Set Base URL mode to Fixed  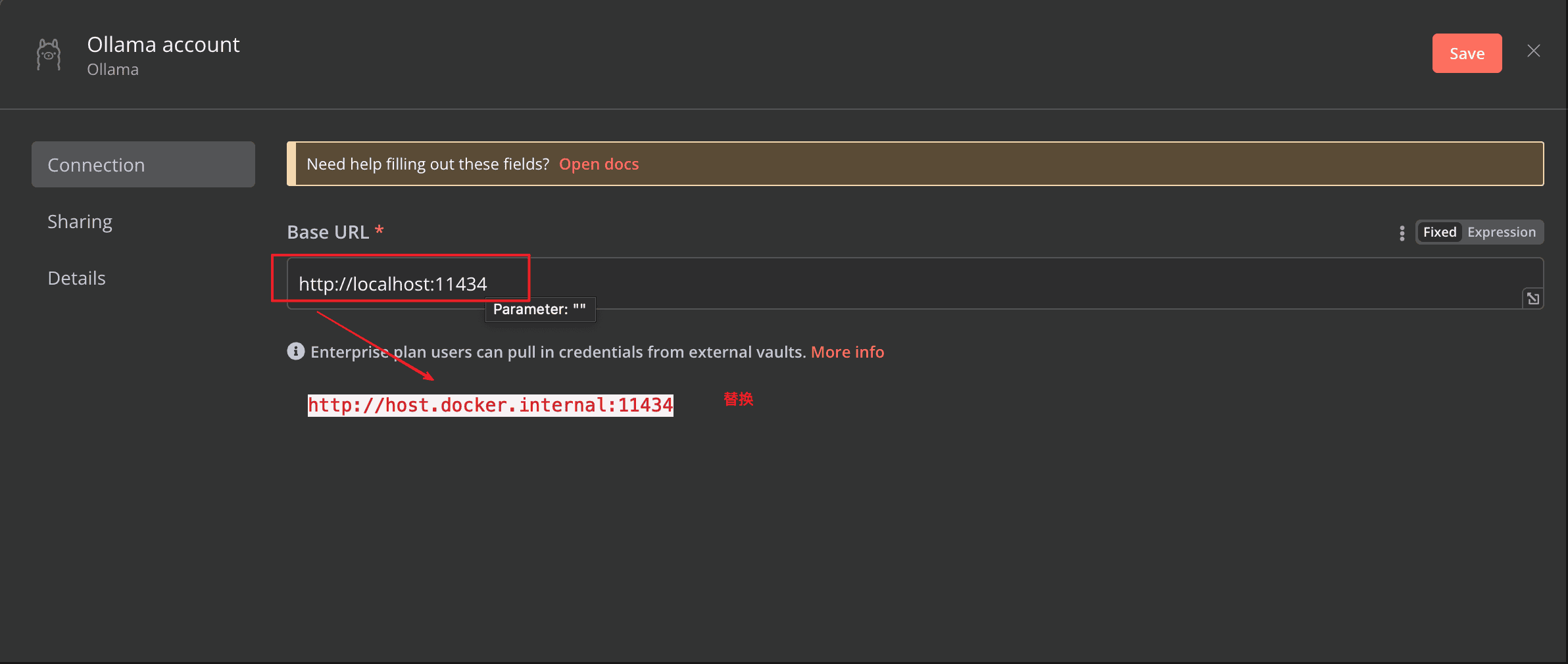point(1439,232)
